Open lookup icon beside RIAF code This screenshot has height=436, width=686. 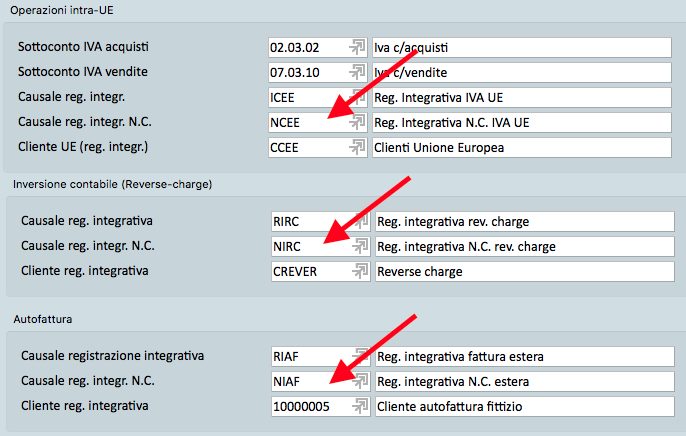[x=357, y=355]
